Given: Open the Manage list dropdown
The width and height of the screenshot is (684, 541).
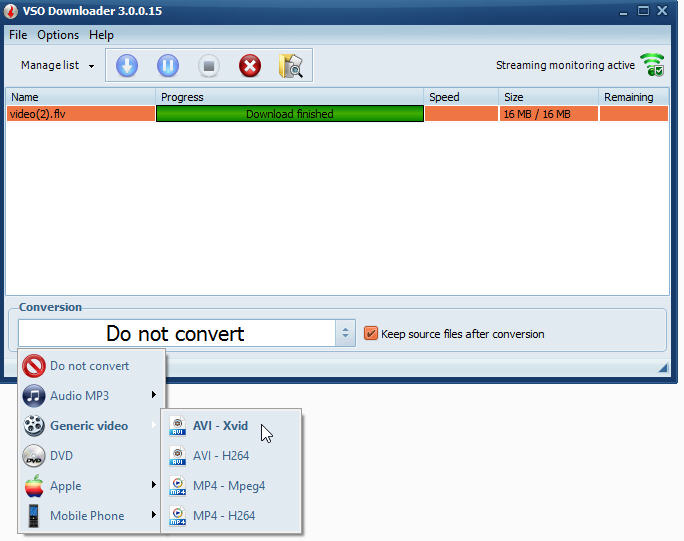Looking at the screenshot, I should click(58, 65).
